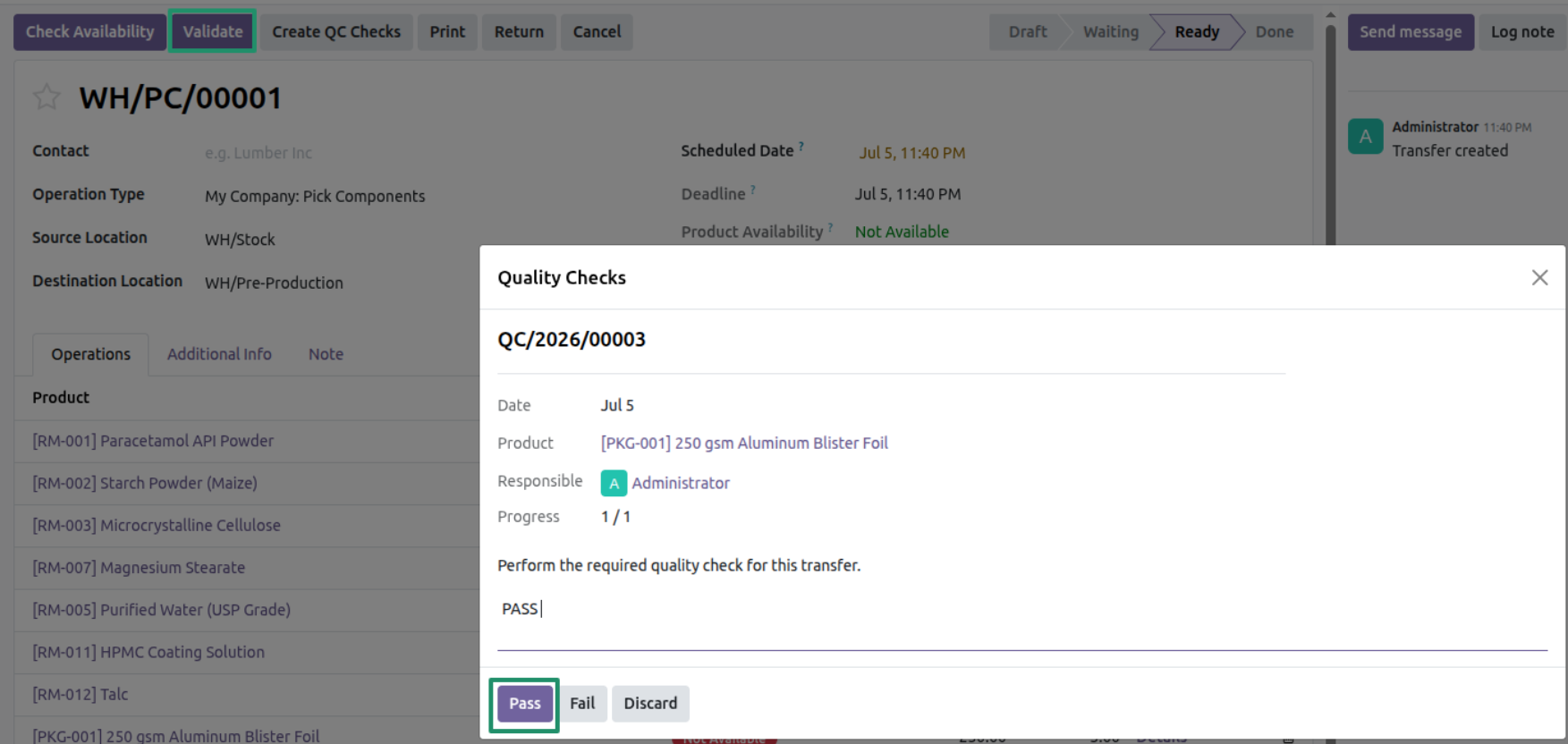Click the WH/PC/00001 record title

pyautogui.click(x=181, y=97)
